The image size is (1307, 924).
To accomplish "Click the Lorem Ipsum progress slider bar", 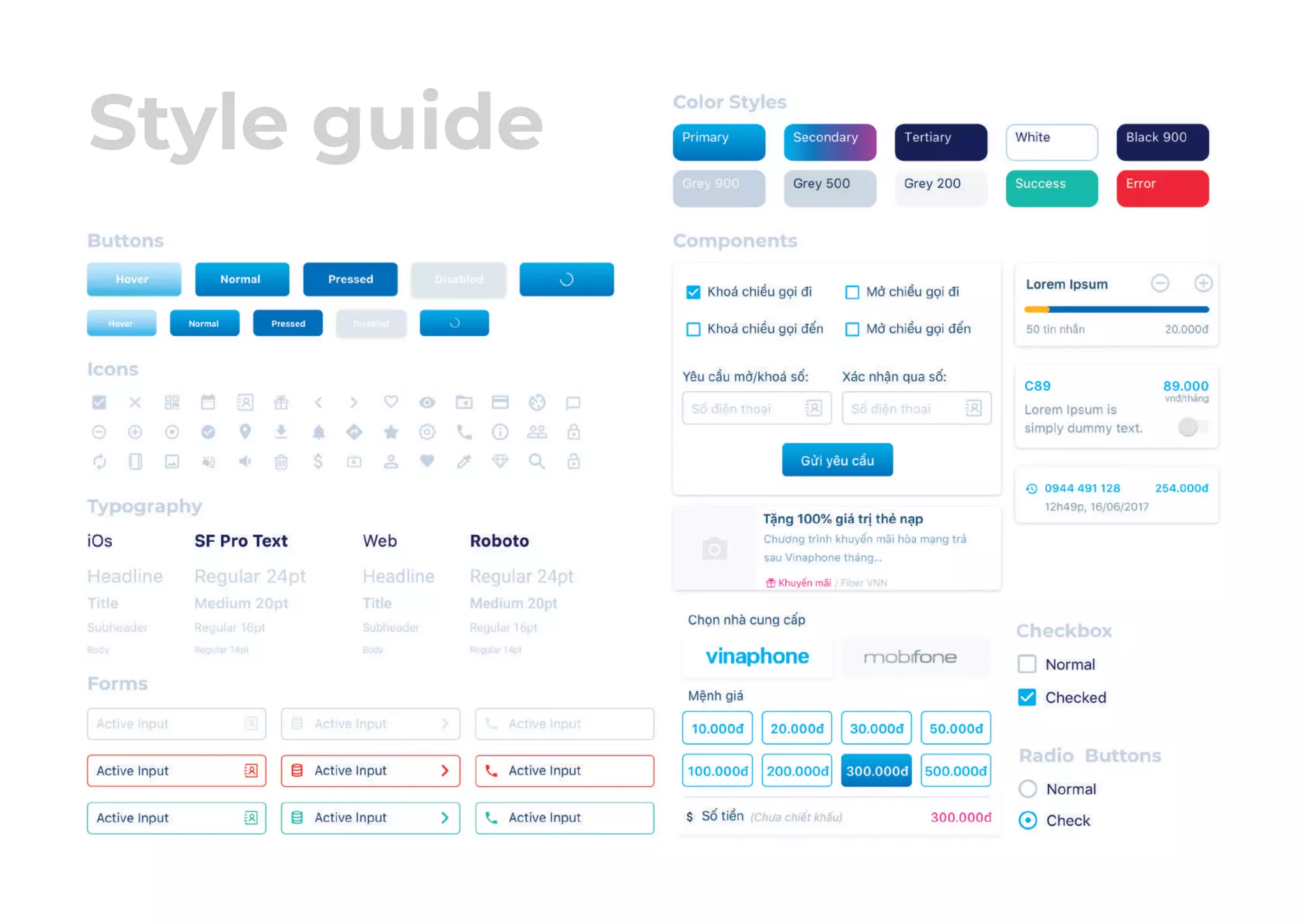I will tap(1116, 309).
